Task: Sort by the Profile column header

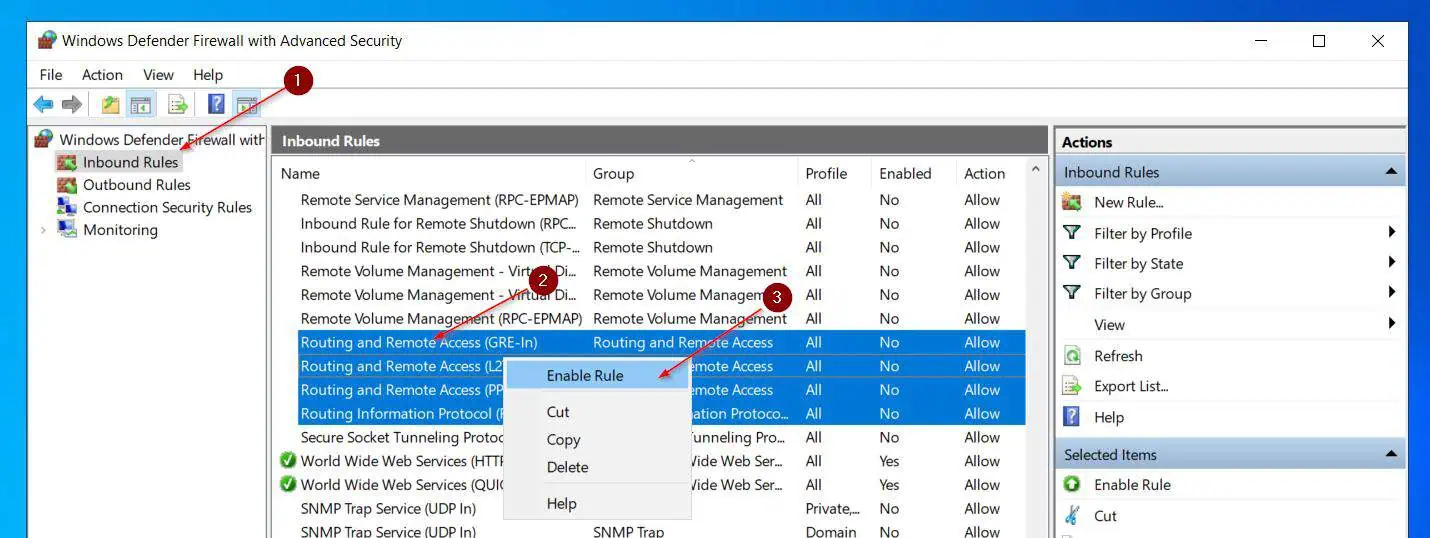Action: pyautogui.click(x=834, y=173)
